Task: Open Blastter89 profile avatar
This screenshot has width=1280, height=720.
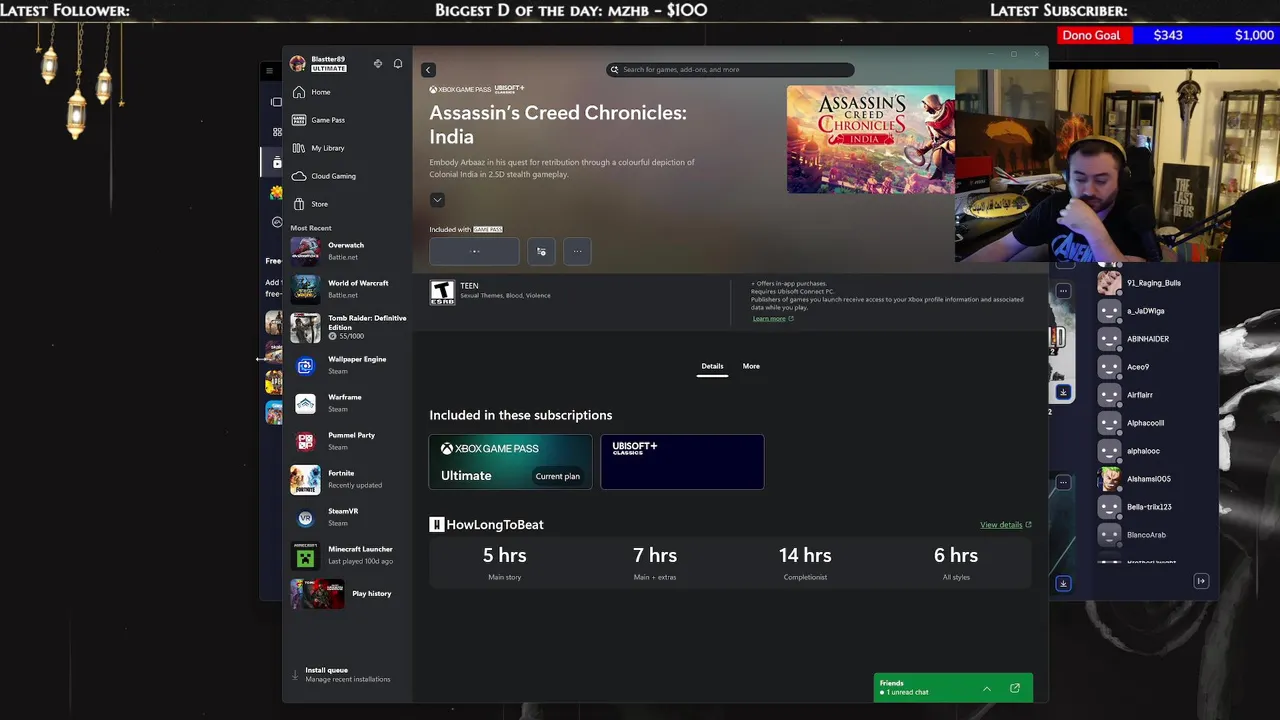Action: pyautogui.click(x=298, y=64)
